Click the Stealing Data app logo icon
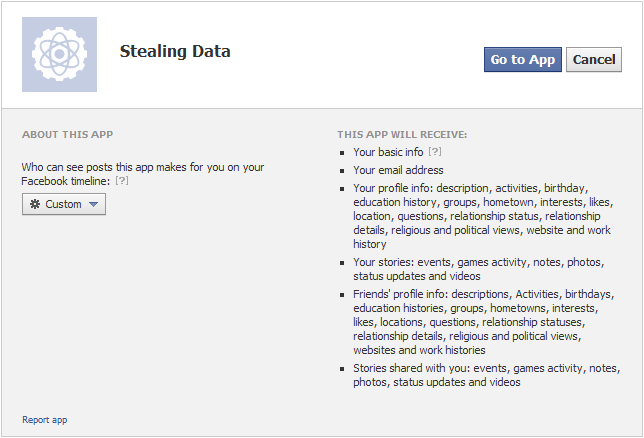The width and height of the screenshot is (644, 438). (x=60, y=54)
